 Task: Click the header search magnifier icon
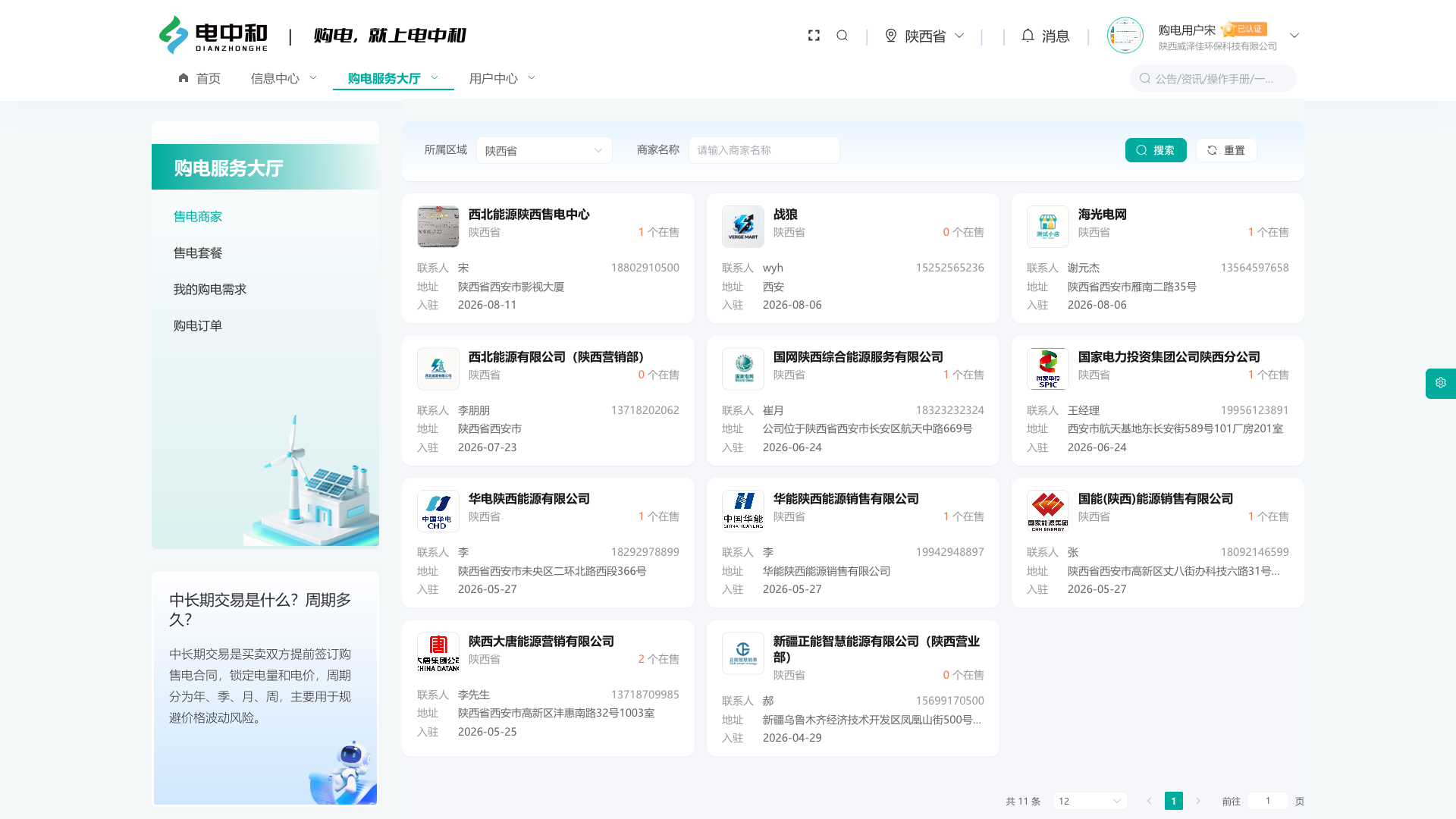pos(842,36)
